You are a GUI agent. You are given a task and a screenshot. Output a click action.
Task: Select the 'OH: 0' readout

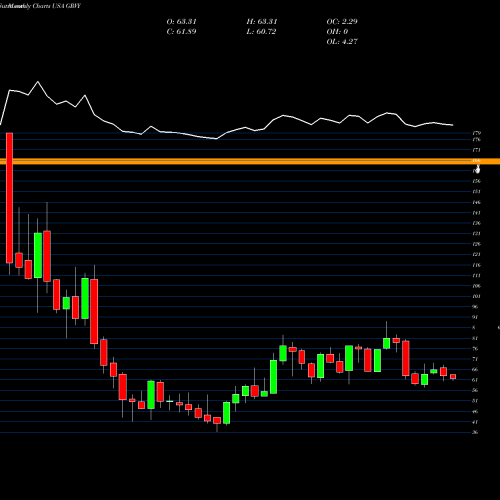pyautogui.click(x=337, y=31)
